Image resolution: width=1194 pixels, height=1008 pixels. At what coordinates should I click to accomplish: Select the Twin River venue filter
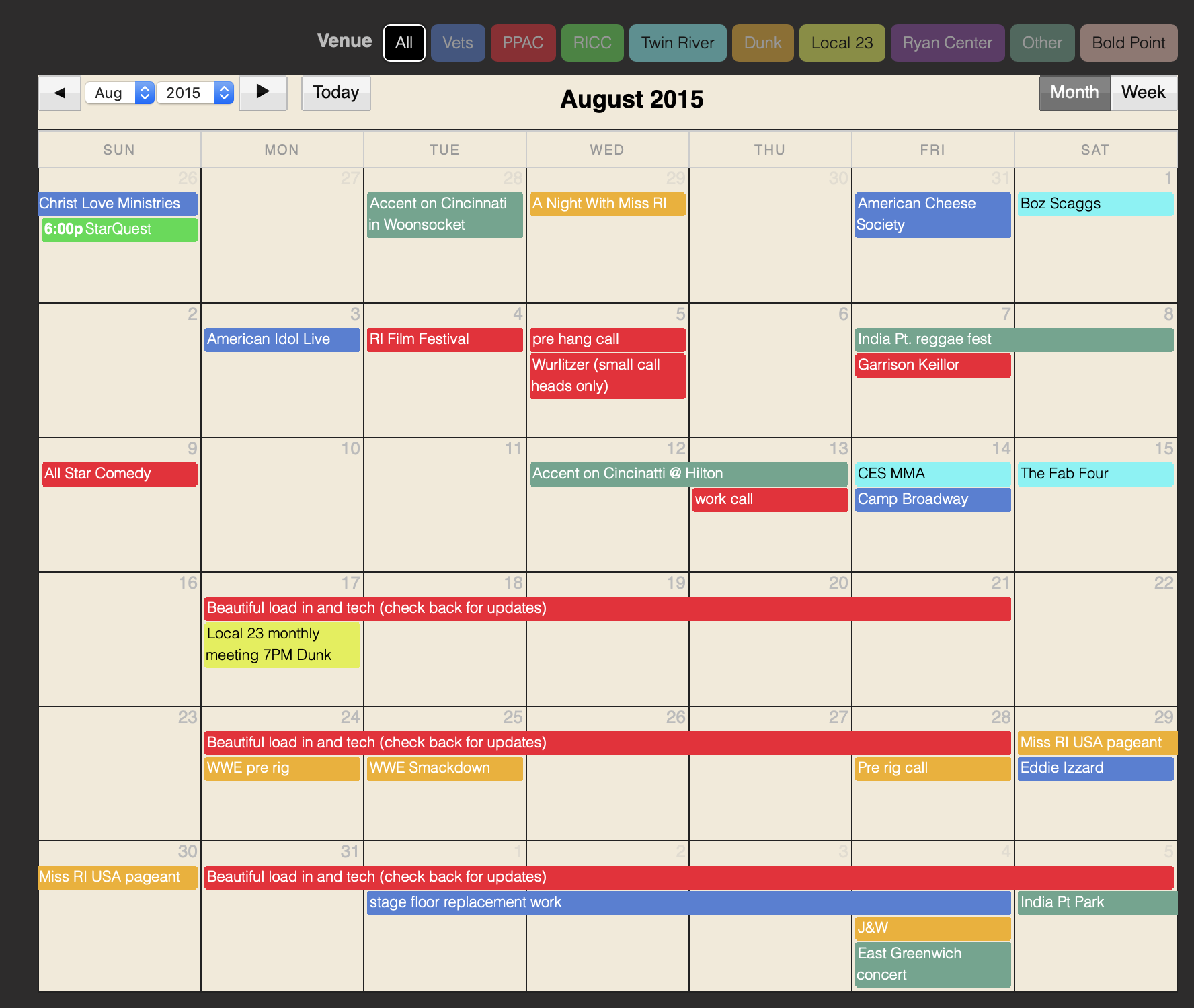pyautogui.click(x=678, y=43)
